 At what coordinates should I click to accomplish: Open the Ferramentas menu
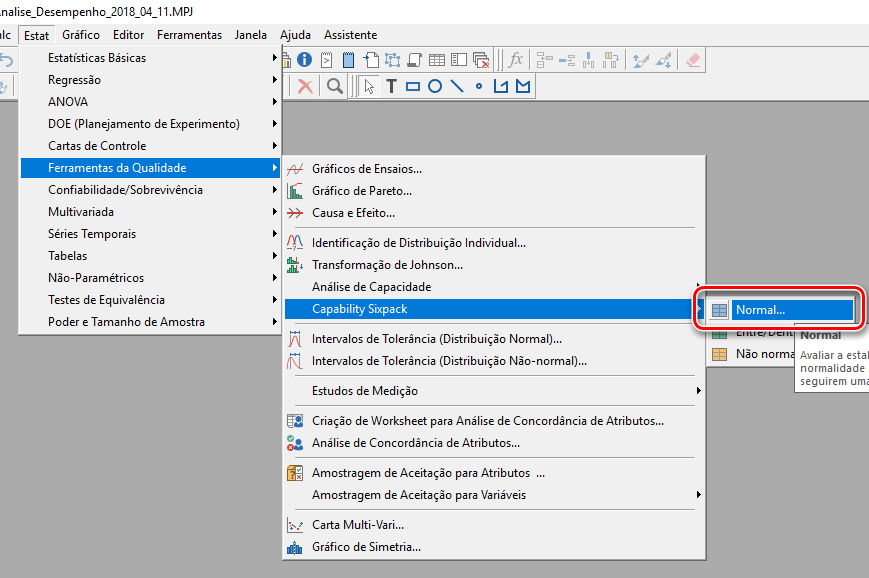189,35
